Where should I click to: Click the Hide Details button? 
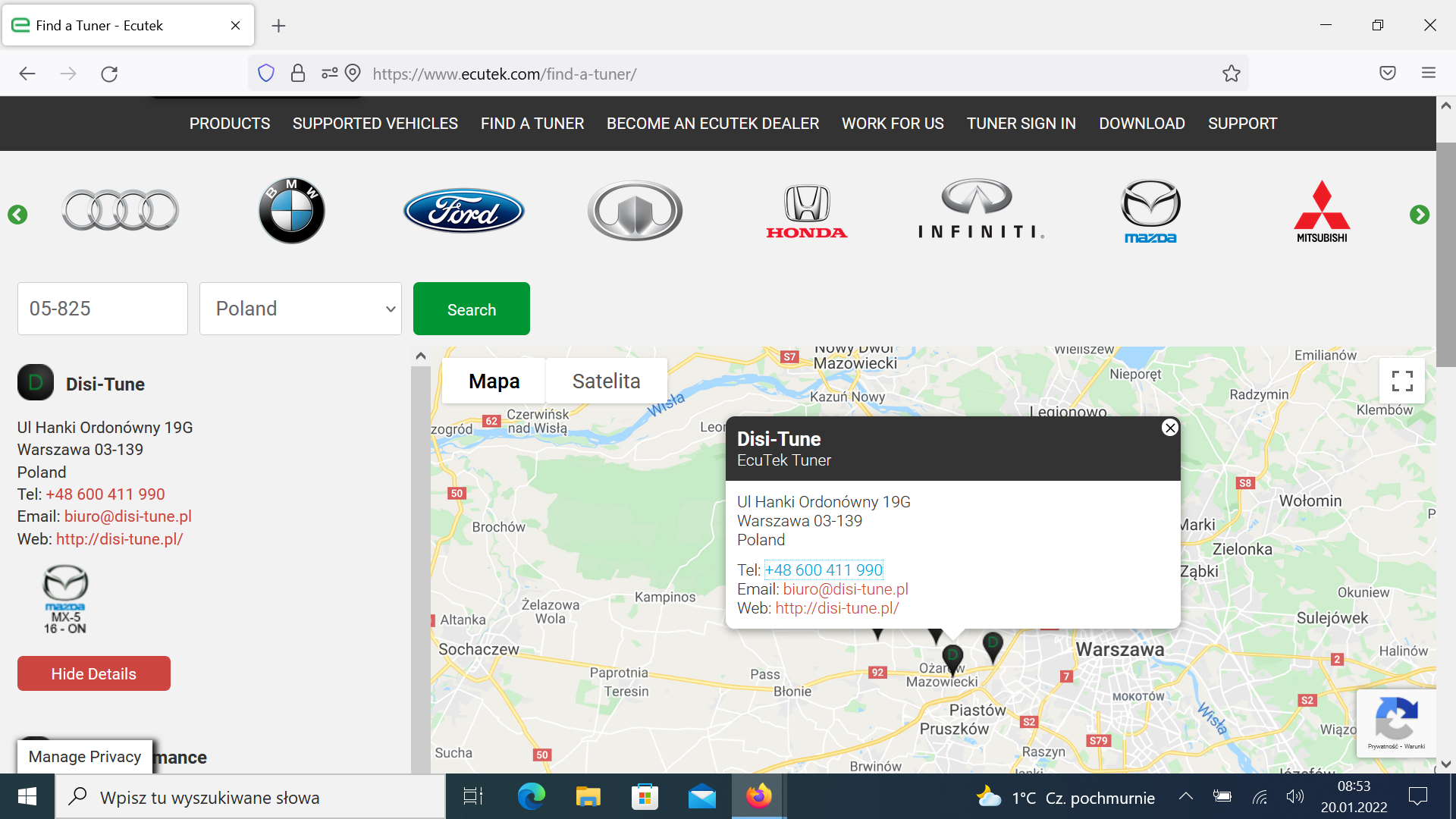94,673
